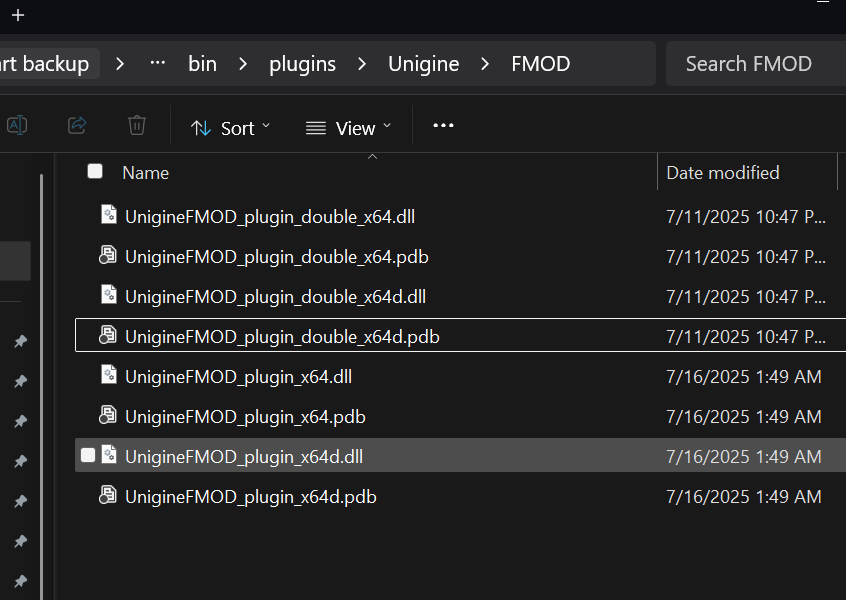Expand hidden breadcrumb folders with ellipsis

(x=157, y=63)
